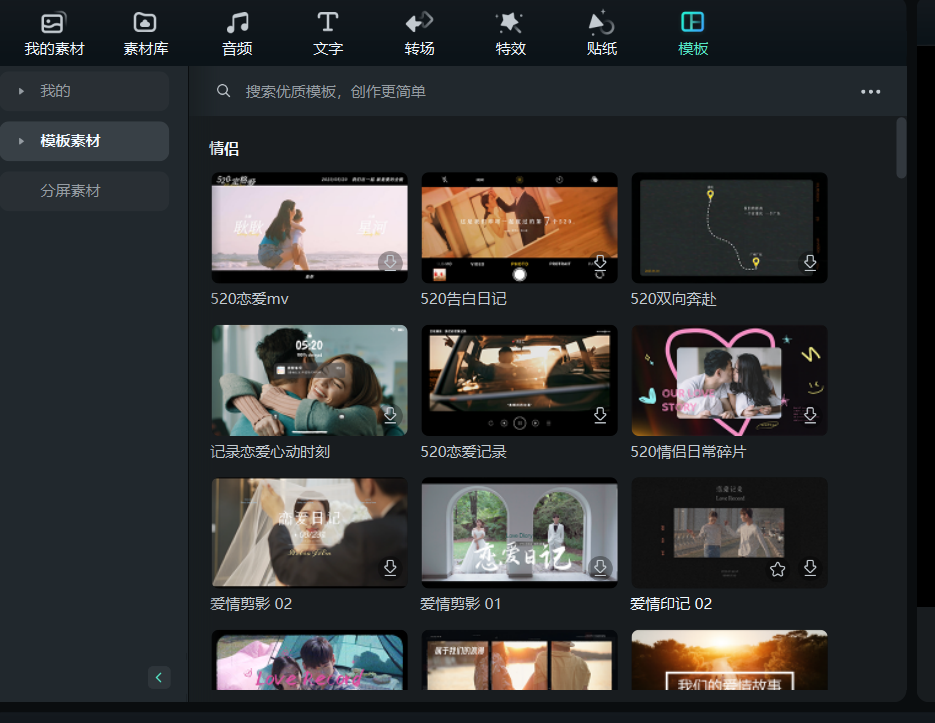This screenshot has height=723, width=935.
Task: Select the 文字 text tool icon
Action: 328,23
